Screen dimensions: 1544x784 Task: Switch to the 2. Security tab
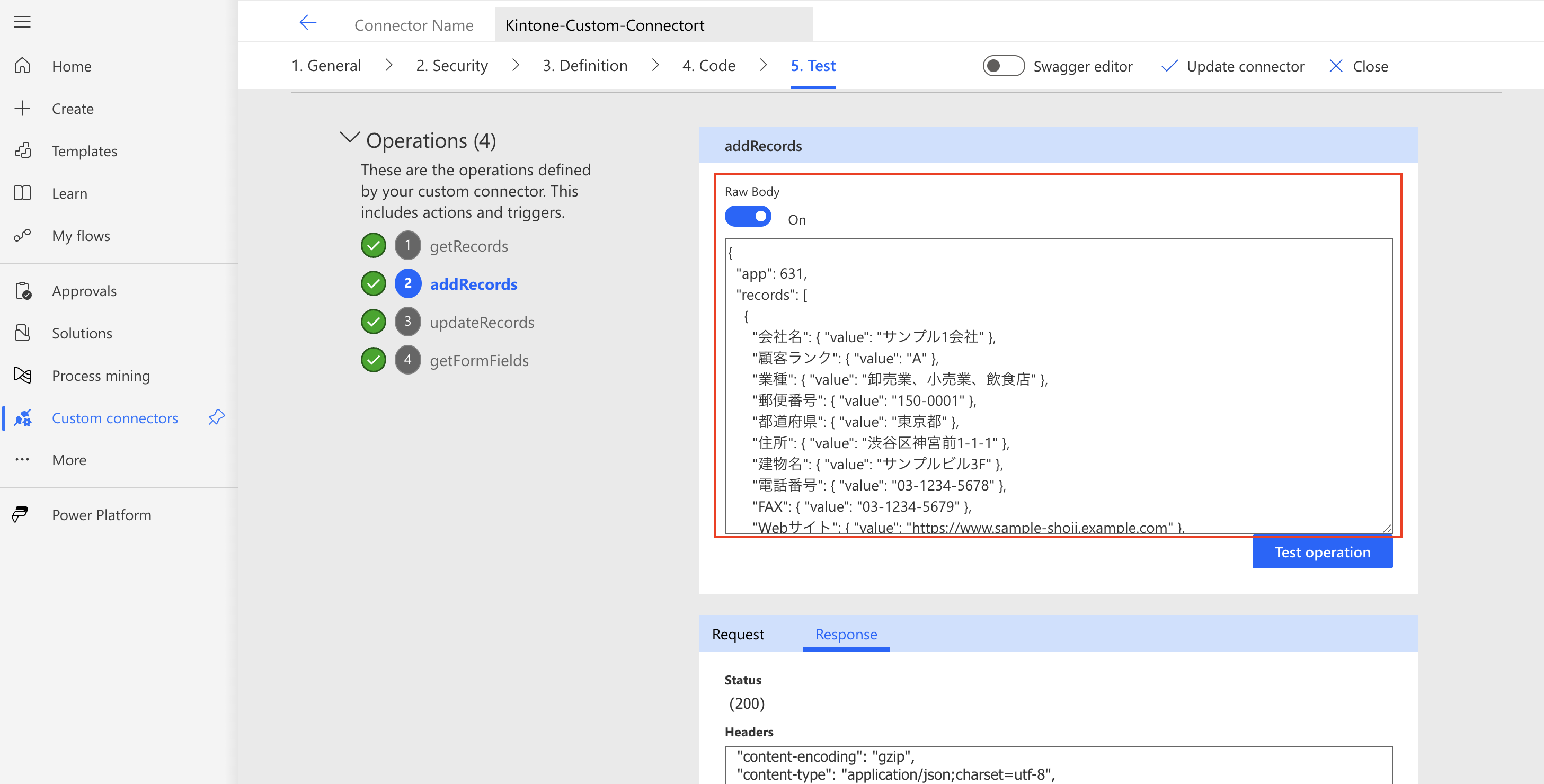tap(452, 65)
